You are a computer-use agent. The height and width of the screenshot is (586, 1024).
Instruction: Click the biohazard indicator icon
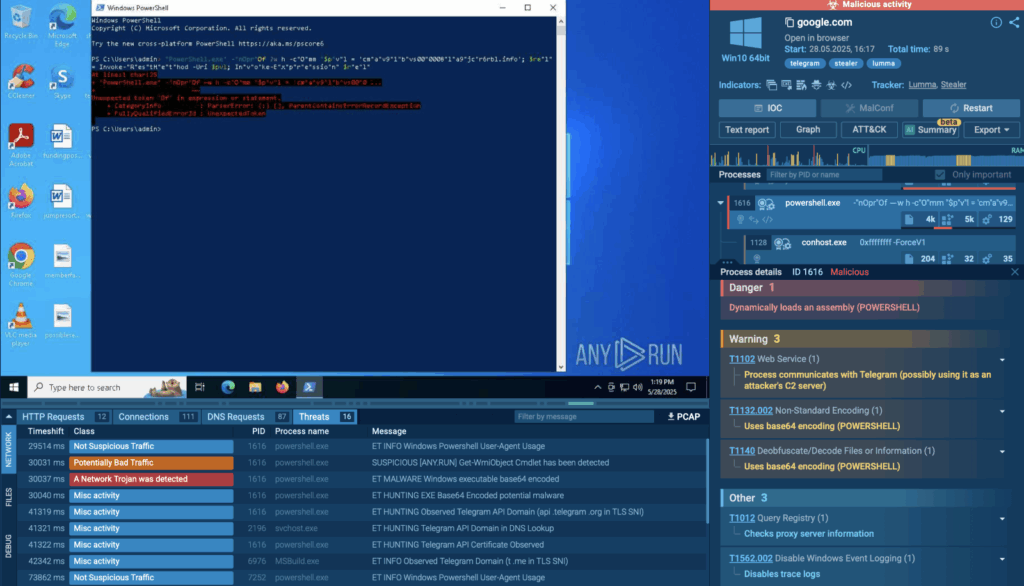click(831, 85)
